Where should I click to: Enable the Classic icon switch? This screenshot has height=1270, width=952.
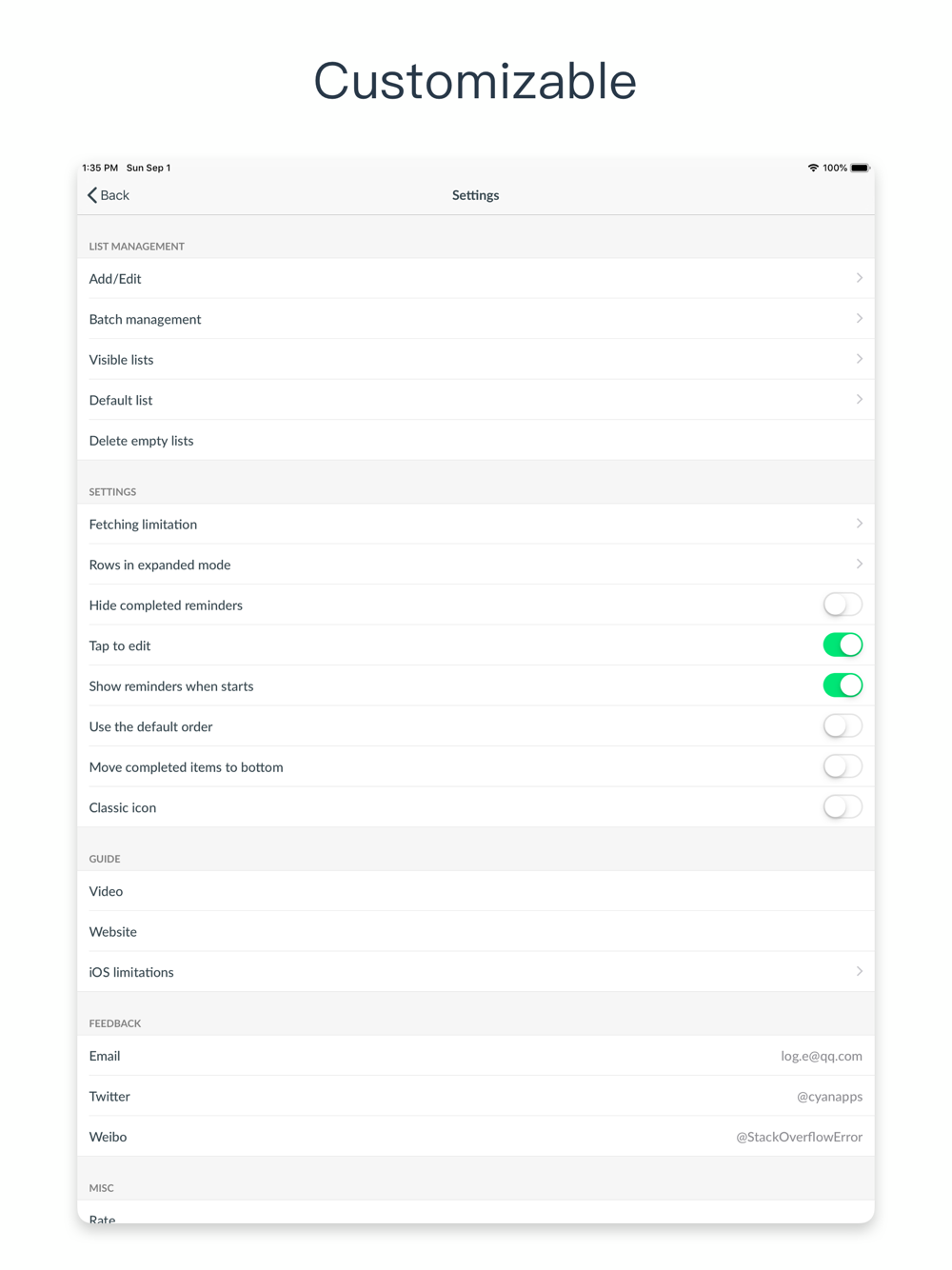pyautogui.click(x=843, y=807)
